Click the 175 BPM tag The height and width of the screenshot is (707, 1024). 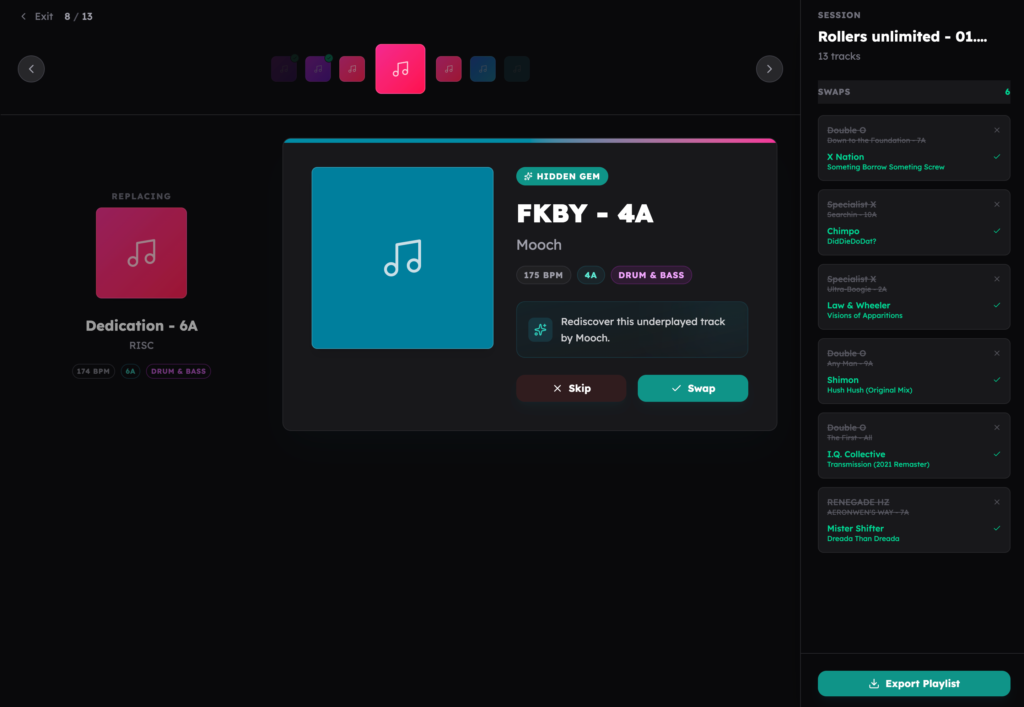click(x=542, y=275)
